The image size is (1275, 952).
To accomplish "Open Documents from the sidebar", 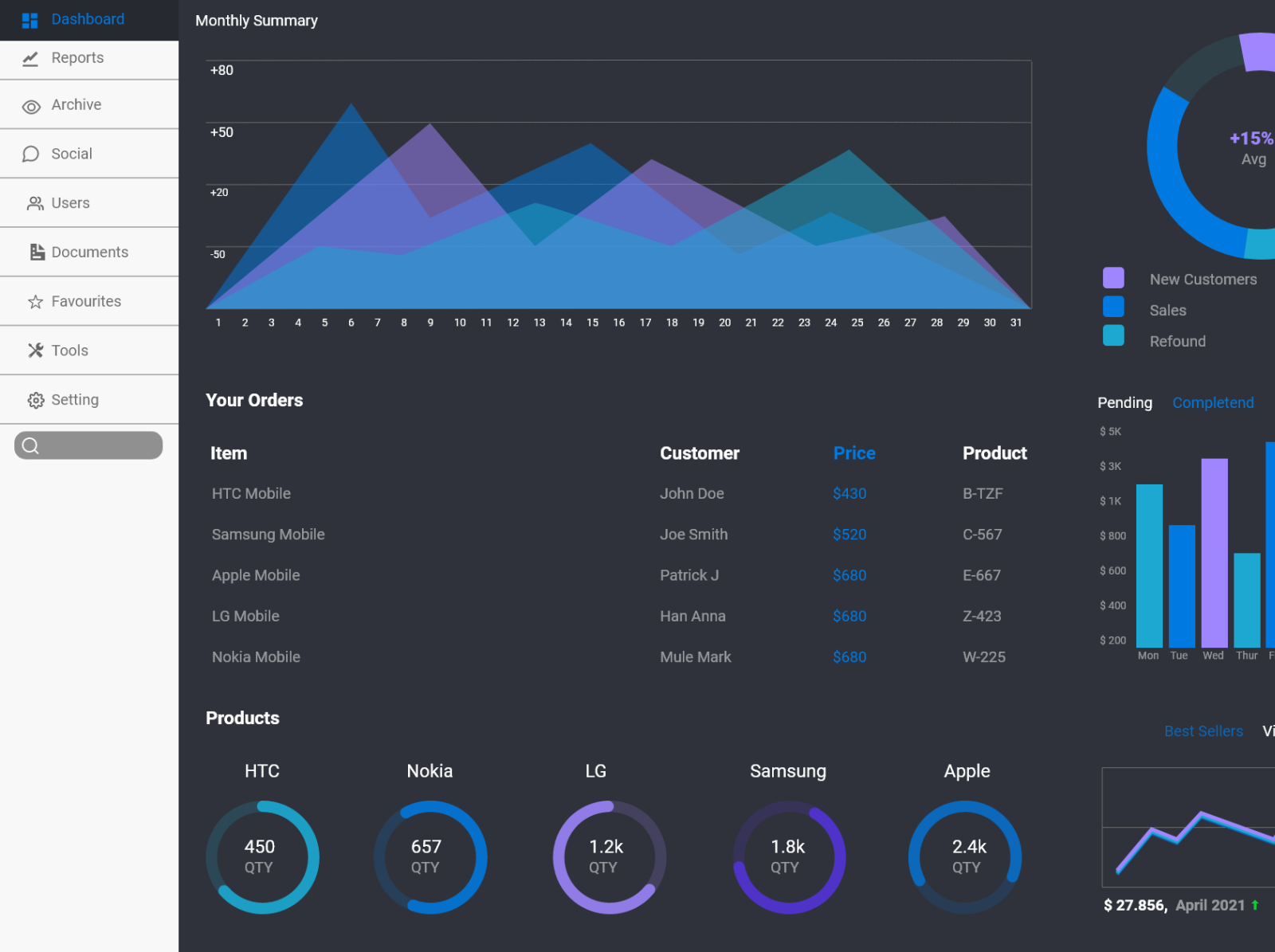I will (x=89, y=253).
